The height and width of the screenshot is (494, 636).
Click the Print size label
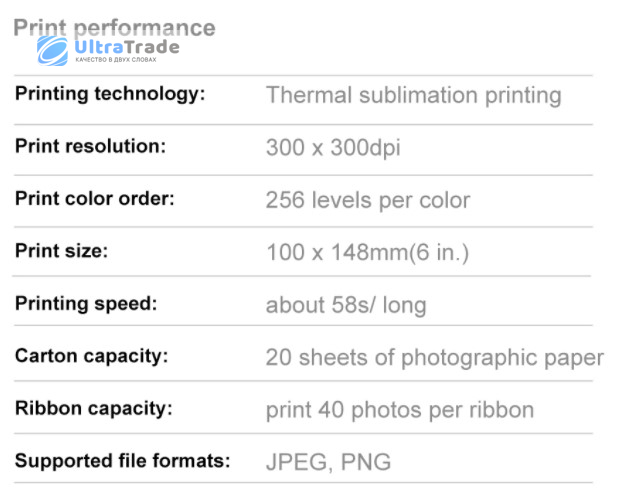coord(61,251)
